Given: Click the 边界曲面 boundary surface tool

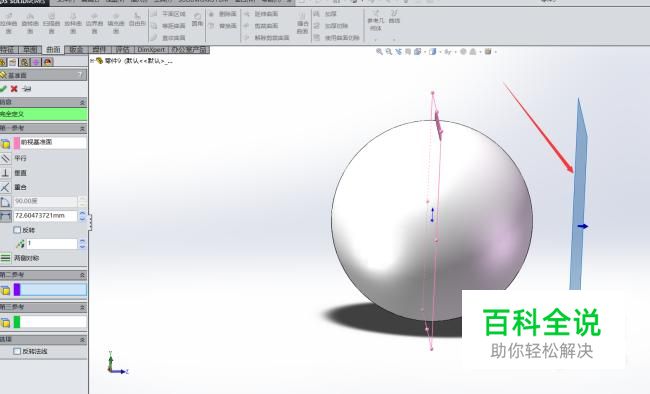Looking at the screenshot, I should coord(95,23).
